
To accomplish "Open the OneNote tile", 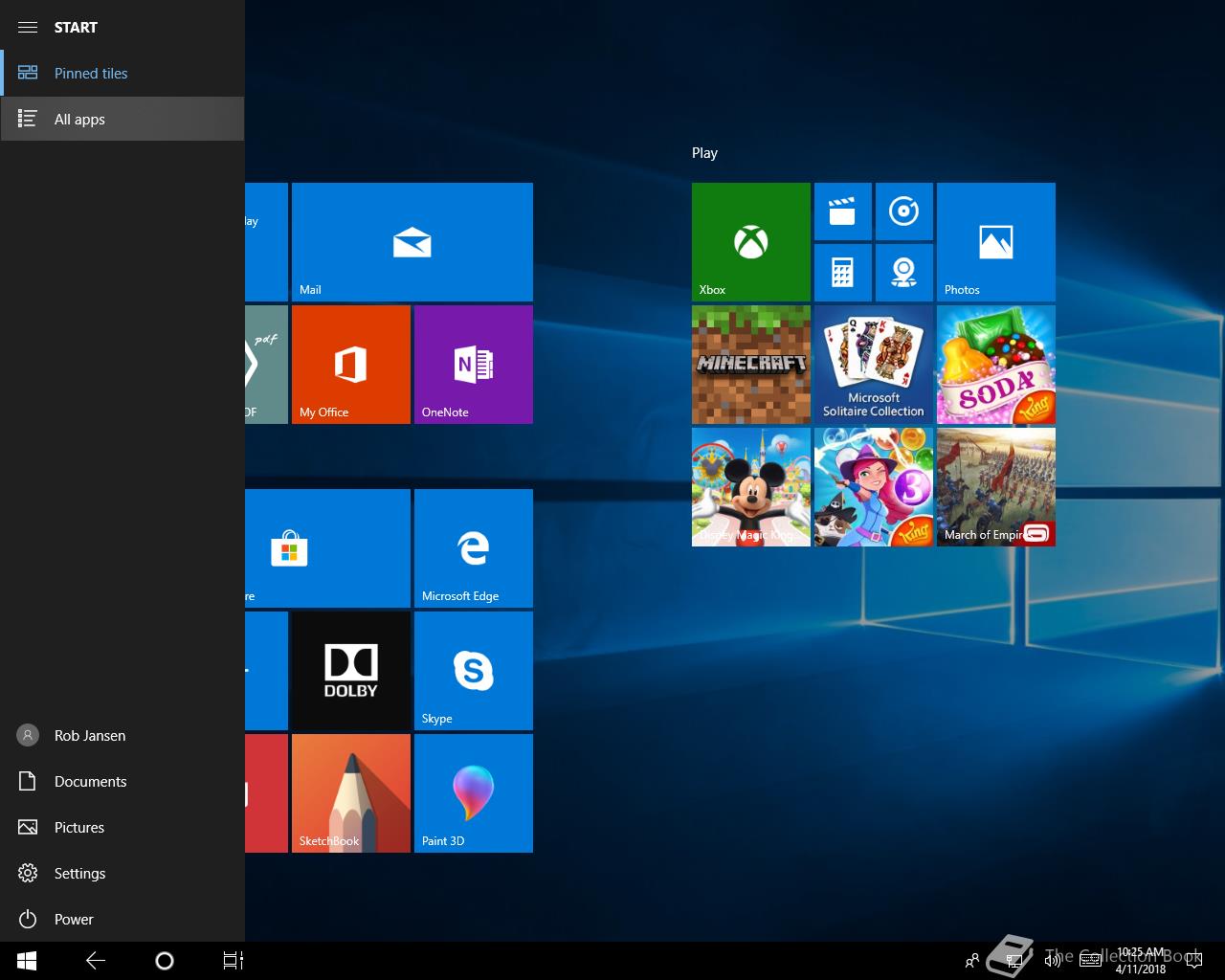I will 474,365.
